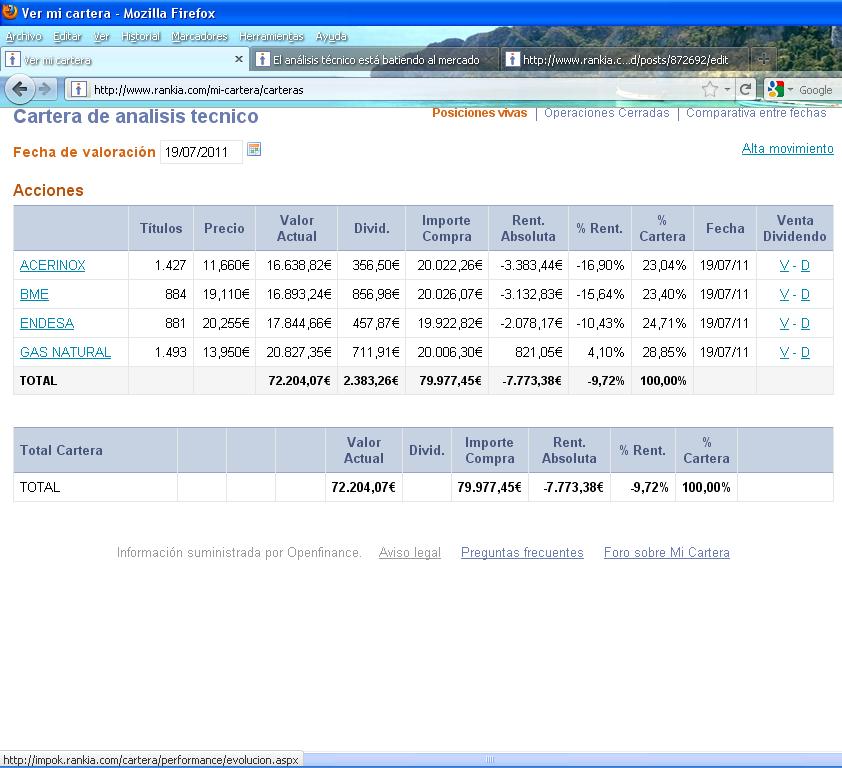The image size is (842, 768).
Task: Click the site identity icon in address bar
Action: 78,89
